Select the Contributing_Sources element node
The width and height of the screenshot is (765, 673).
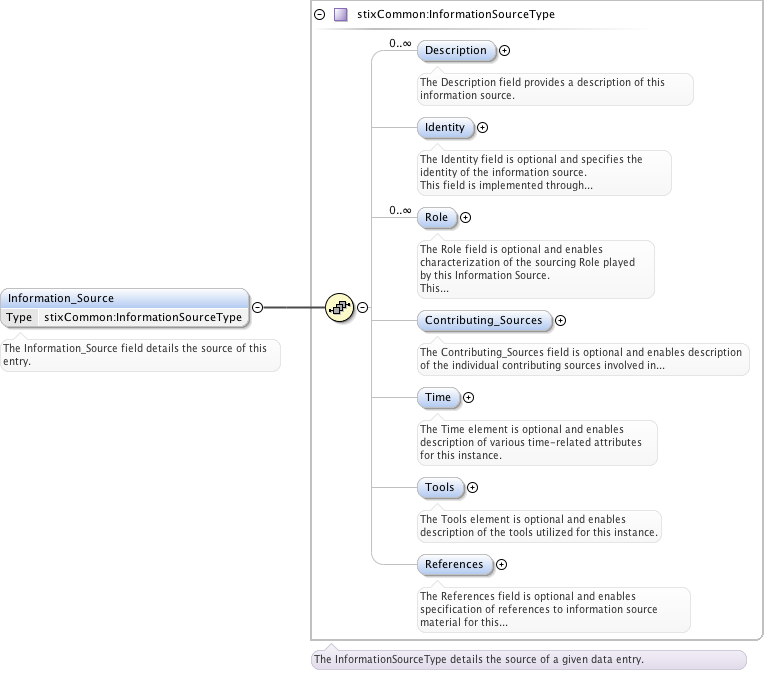pos(483,321)
